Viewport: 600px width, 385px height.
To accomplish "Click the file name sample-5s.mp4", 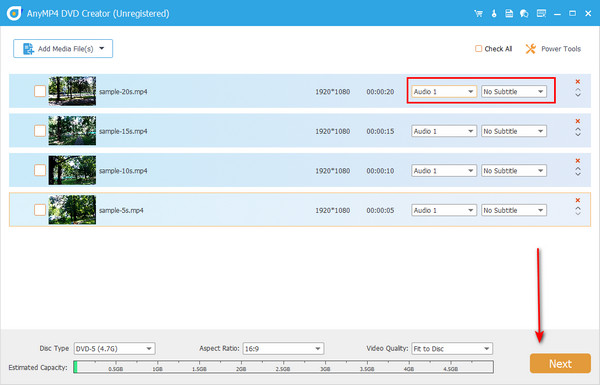I will 121,210.
